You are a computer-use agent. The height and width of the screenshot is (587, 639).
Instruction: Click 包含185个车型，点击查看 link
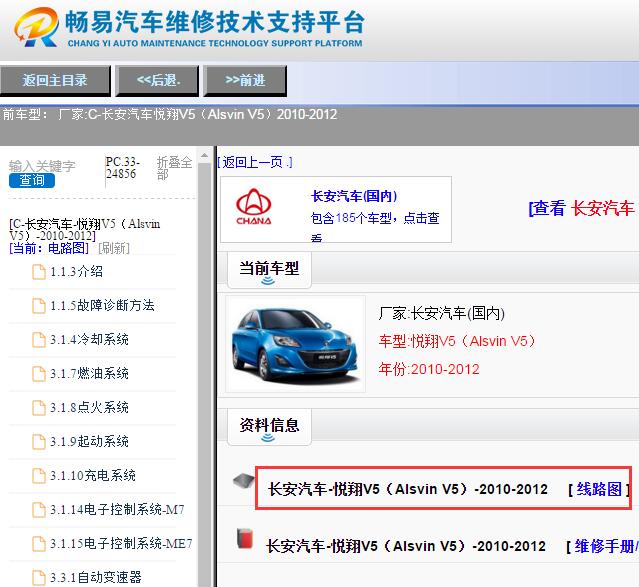coord(375,225)
